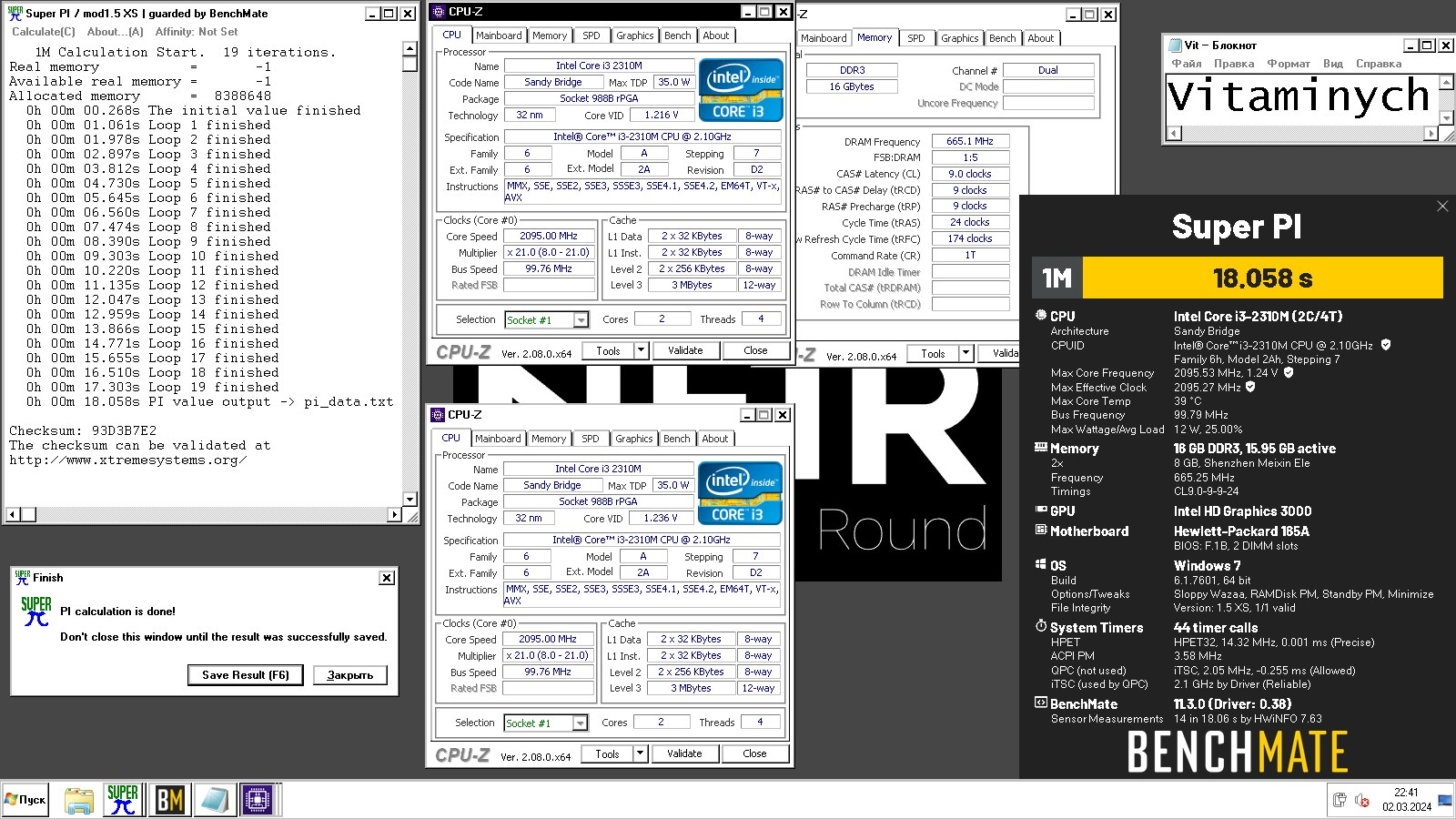Click the GPU section icon in BenchMate

click(x=1041, y=510)
